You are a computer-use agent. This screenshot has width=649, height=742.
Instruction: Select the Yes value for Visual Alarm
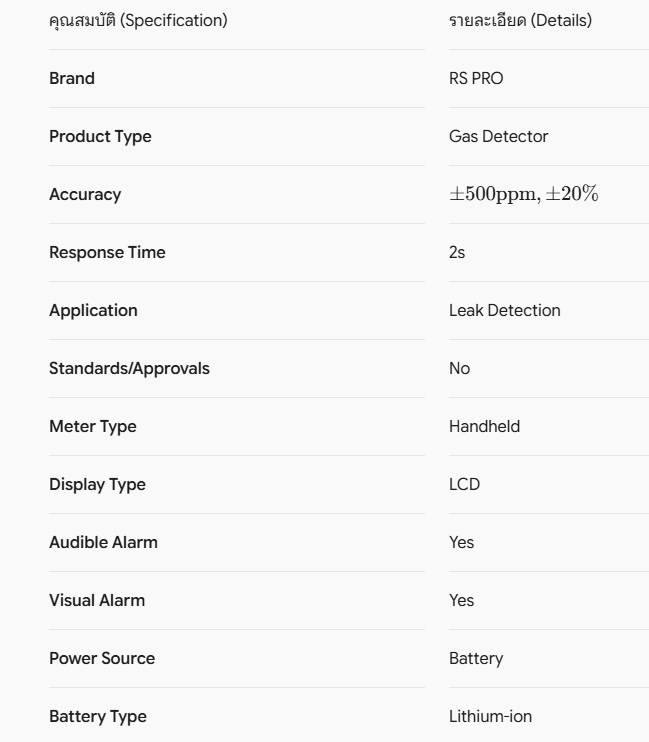(x=462, y=601)
